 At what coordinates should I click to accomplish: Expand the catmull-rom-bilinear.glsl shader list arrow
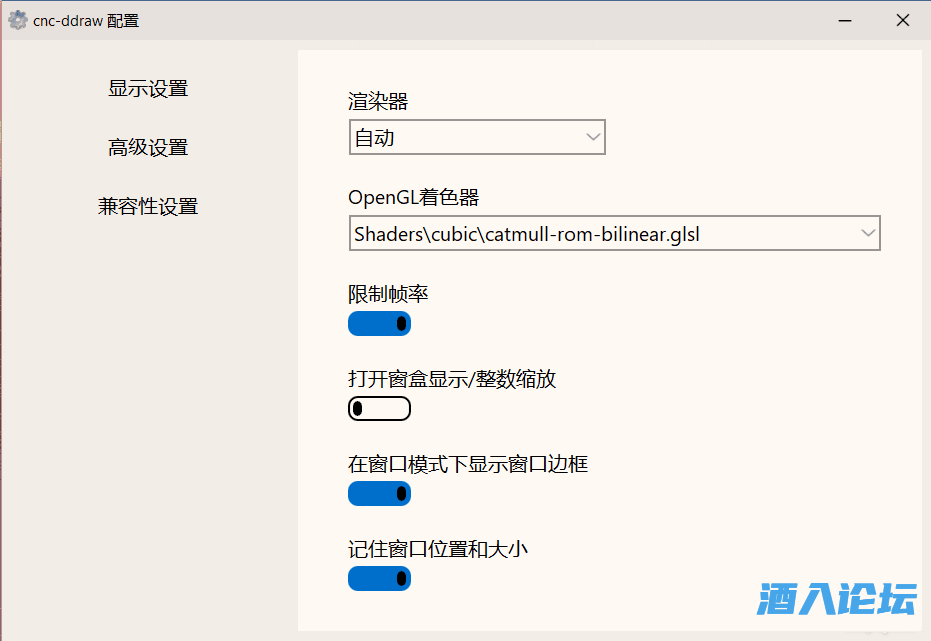pos(867,234)
